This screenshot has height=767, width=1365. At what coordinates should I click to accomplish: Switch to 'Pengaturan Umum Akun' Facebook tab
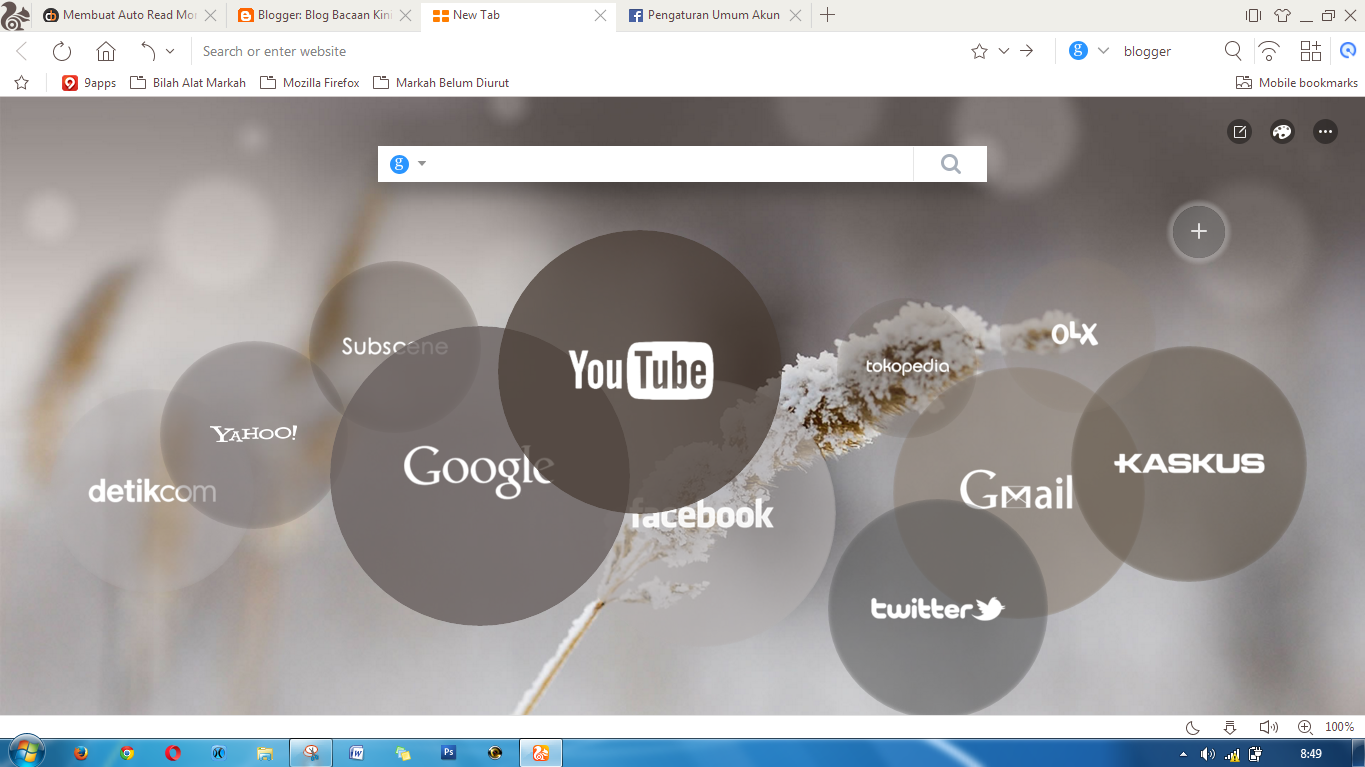713,15
